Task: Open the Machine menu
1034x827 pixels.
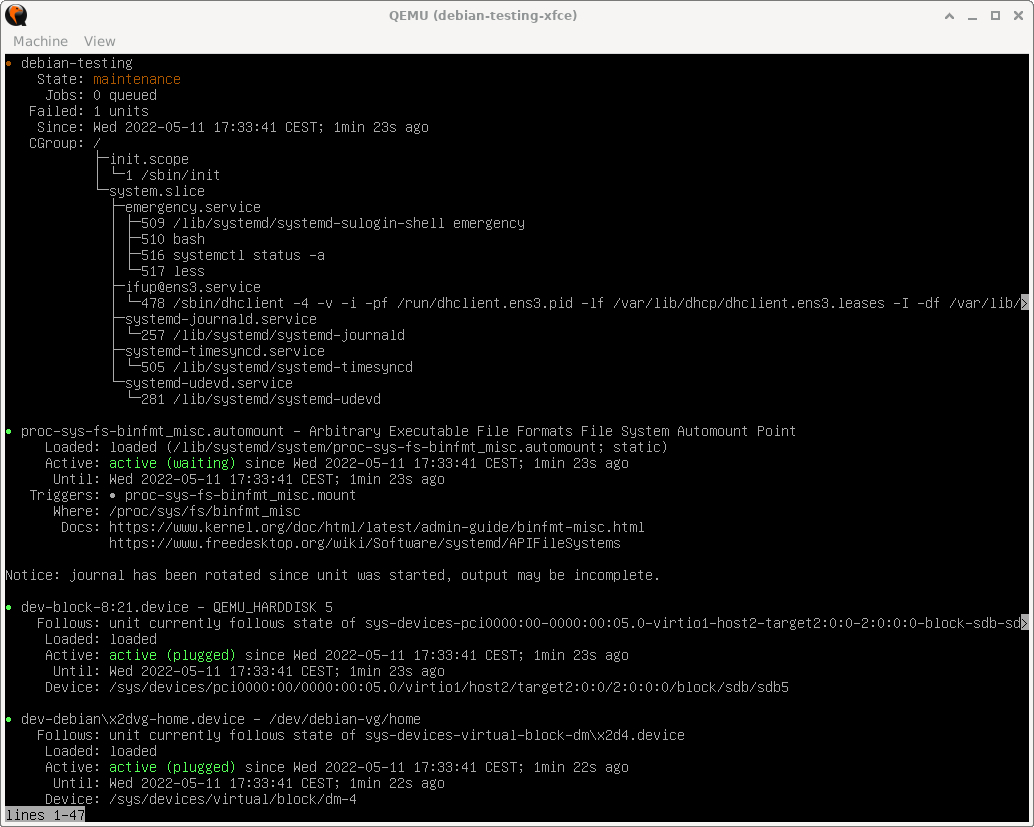Action: coord(40,41)
